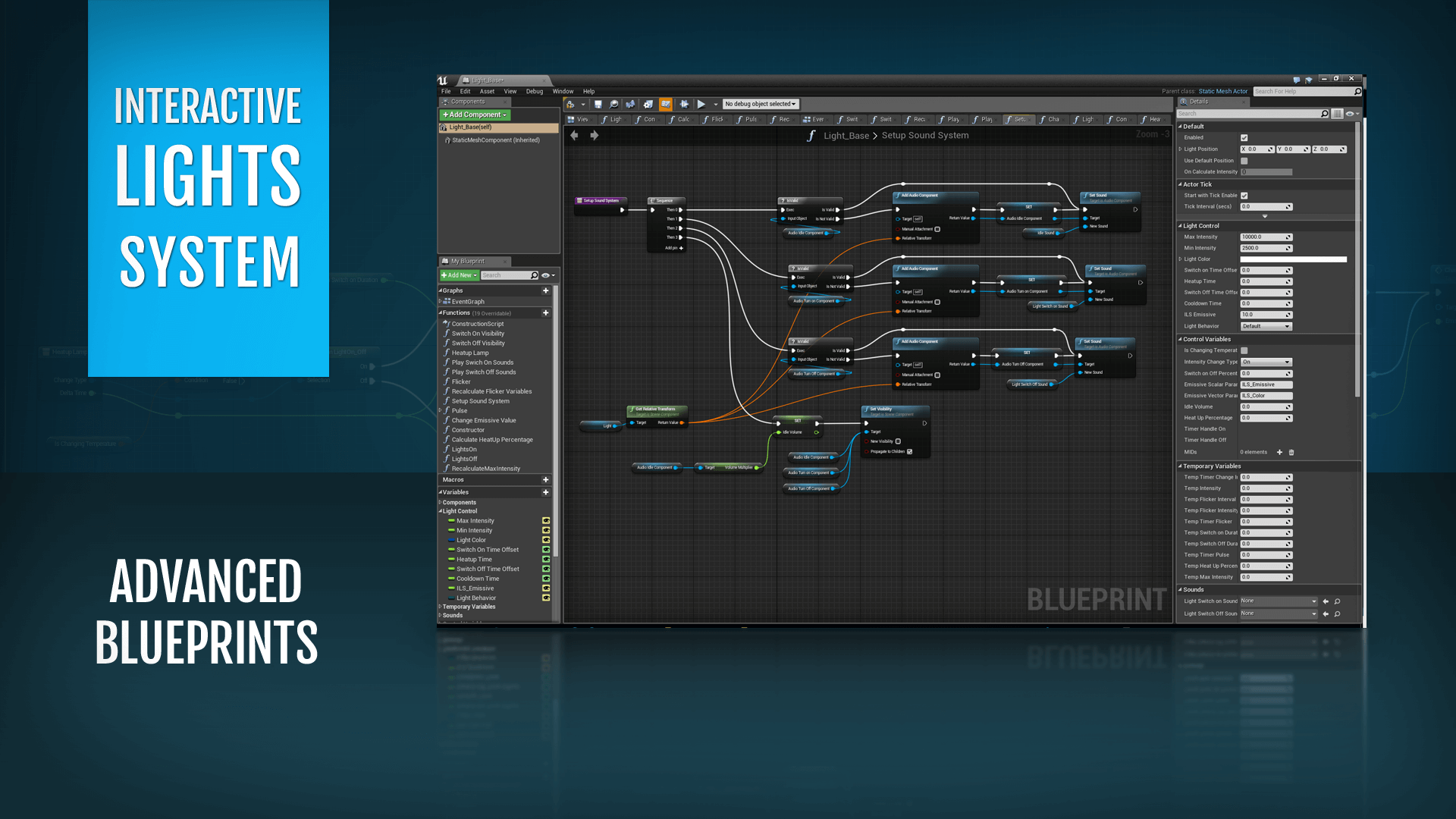Click the Add New button in My Blueprint
This screenshot has height=819, width=1456.
point(459,275)
